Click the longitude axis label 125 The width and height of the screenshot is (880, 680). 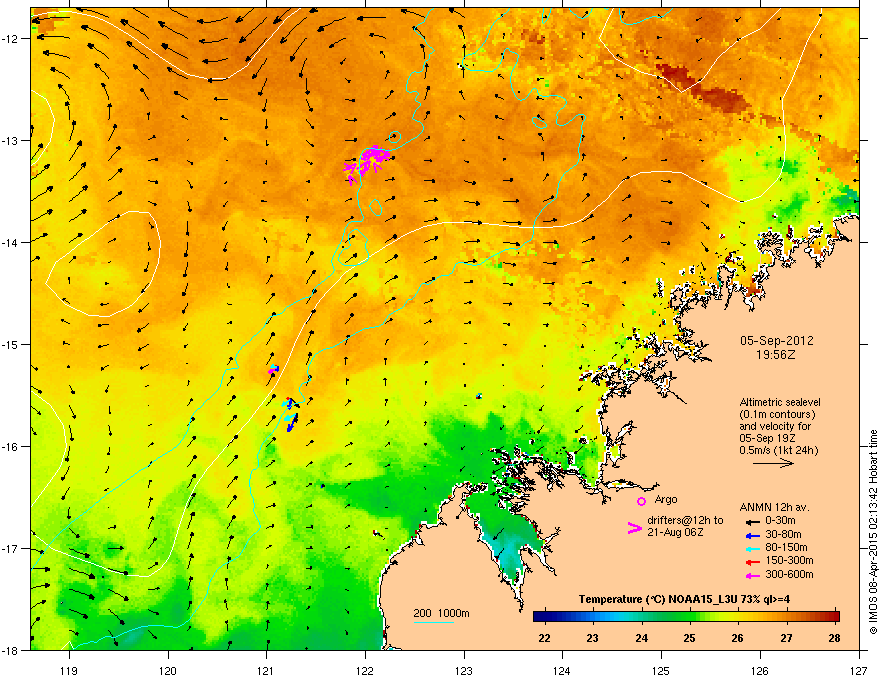click(x=661, y=670)
